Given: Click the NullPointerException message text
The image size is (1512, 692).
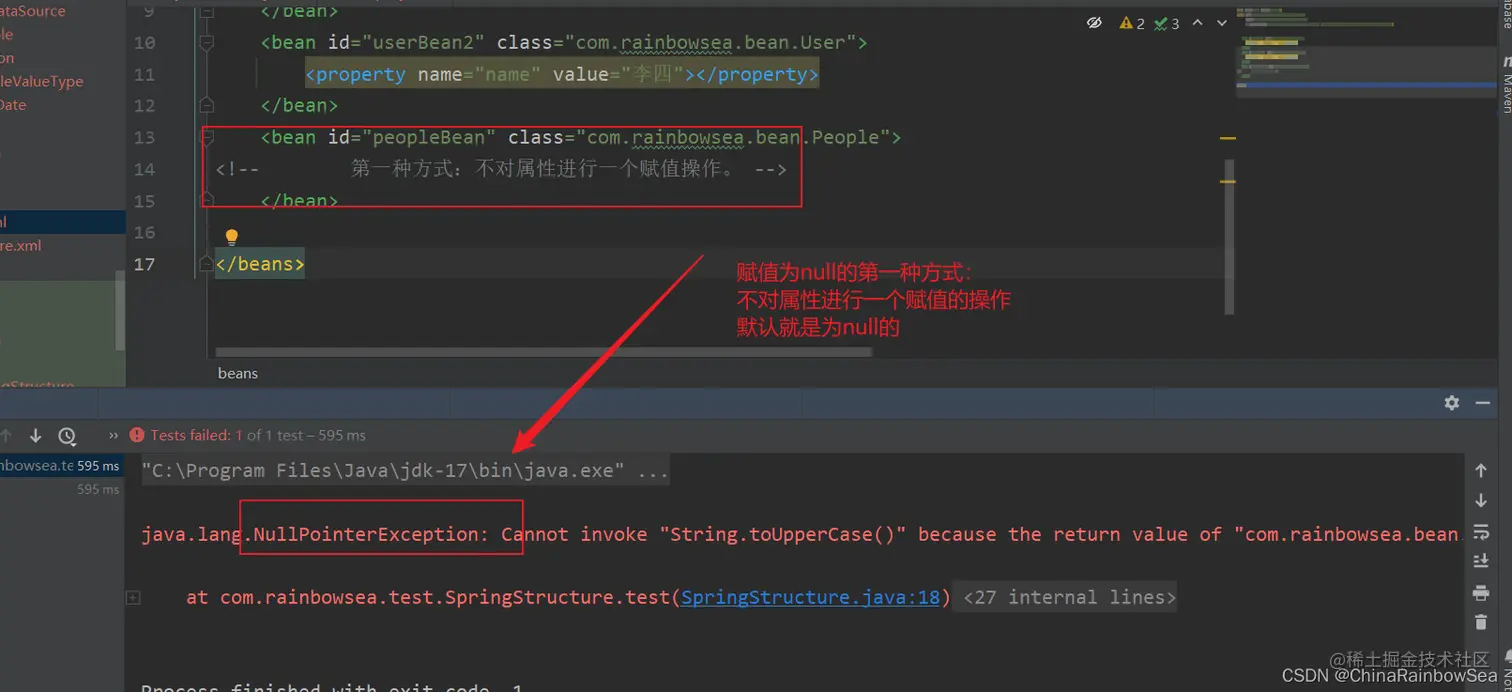Looking at the screenshot, I should pos(799,535).
